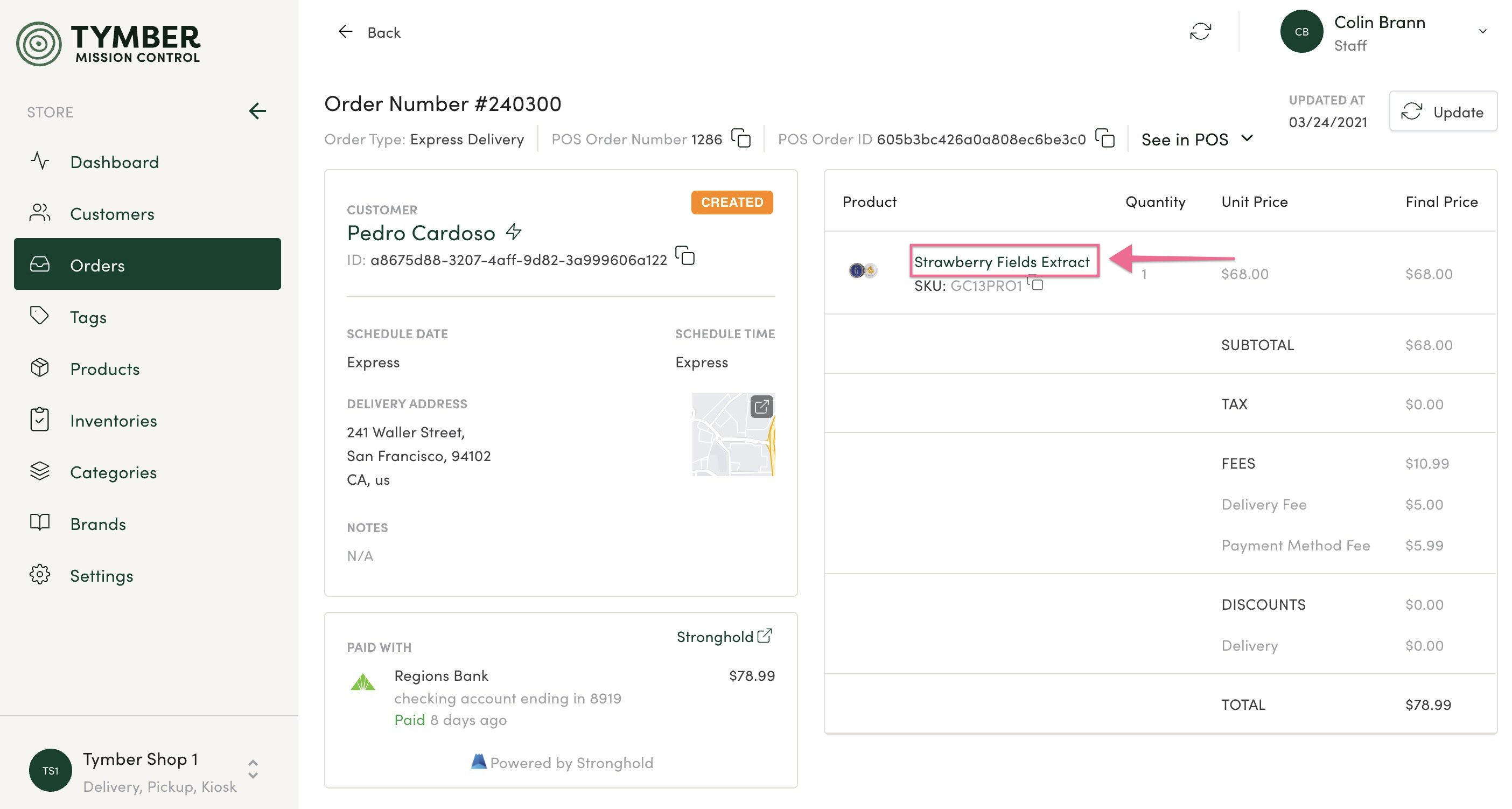The image size is (1512, 809).
Task: Click the Dashboard activity icon
Action: pos(40,161)
